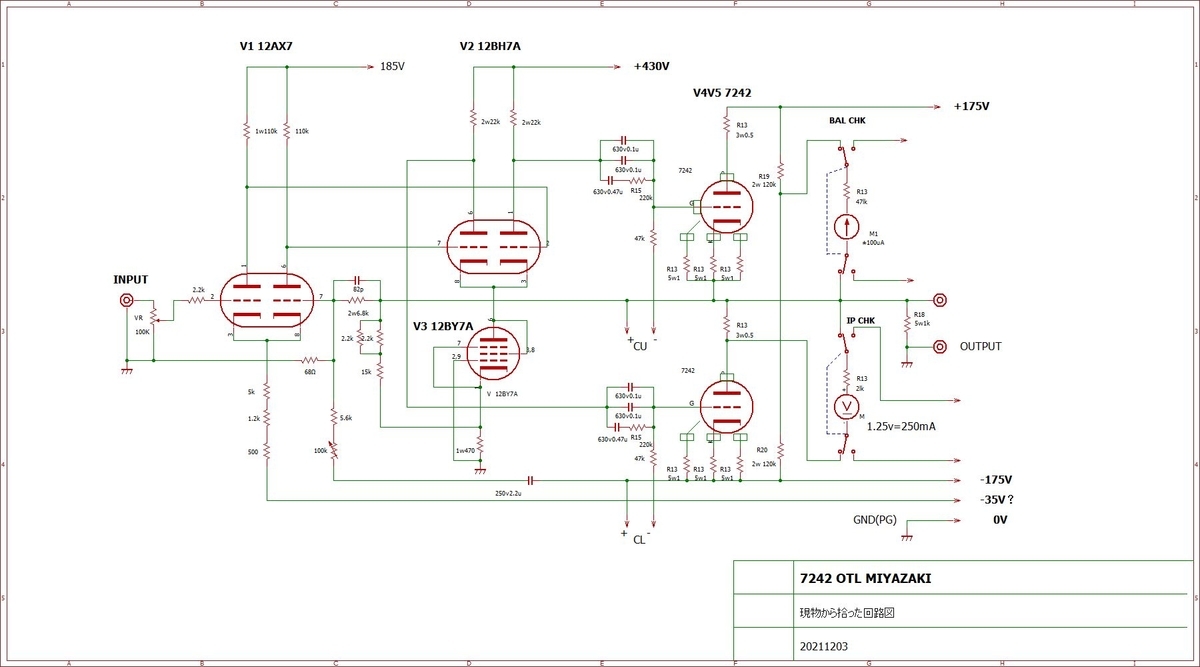
Task: Click the '1.25v=250mA' annotation
Action: [903, 425]
